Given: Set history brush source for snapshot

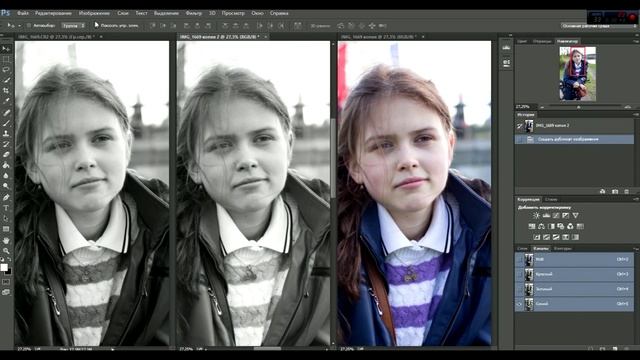Looking at the screenshot, I should coord(520,126).
